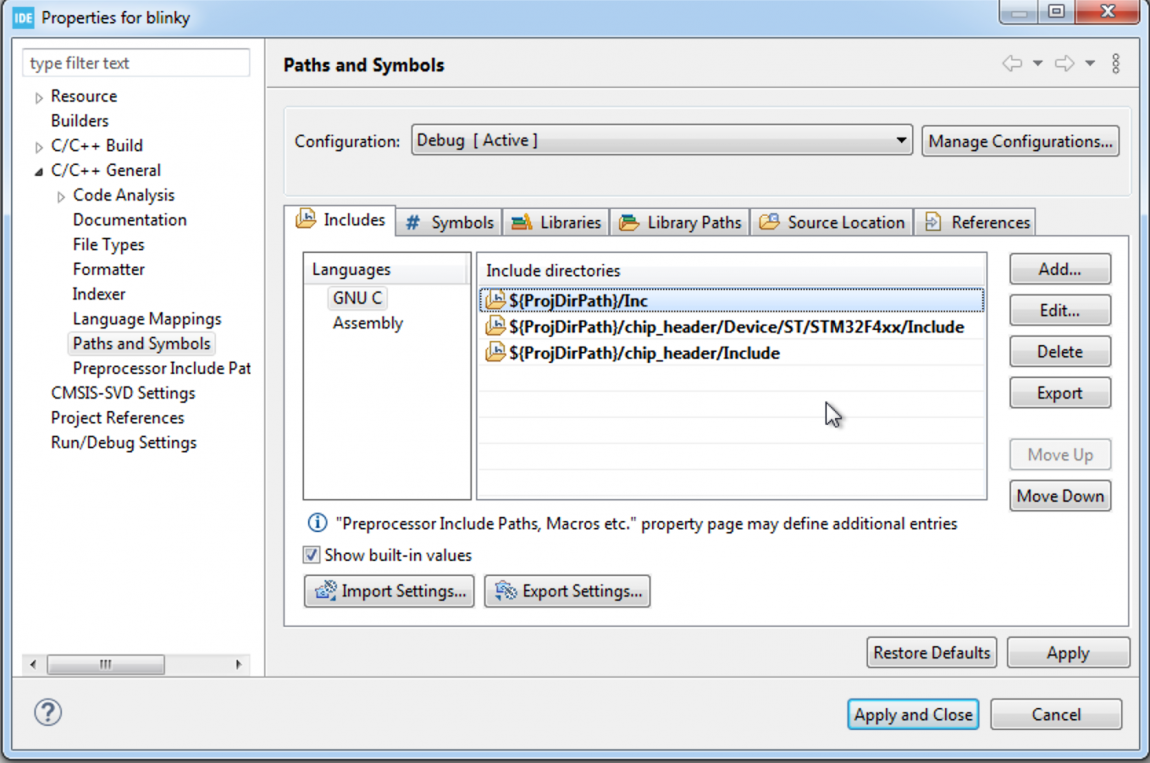Expand the C/C++ Build tree node
The width and height of the screenshot is (1150, 763).
coord(39,147)
